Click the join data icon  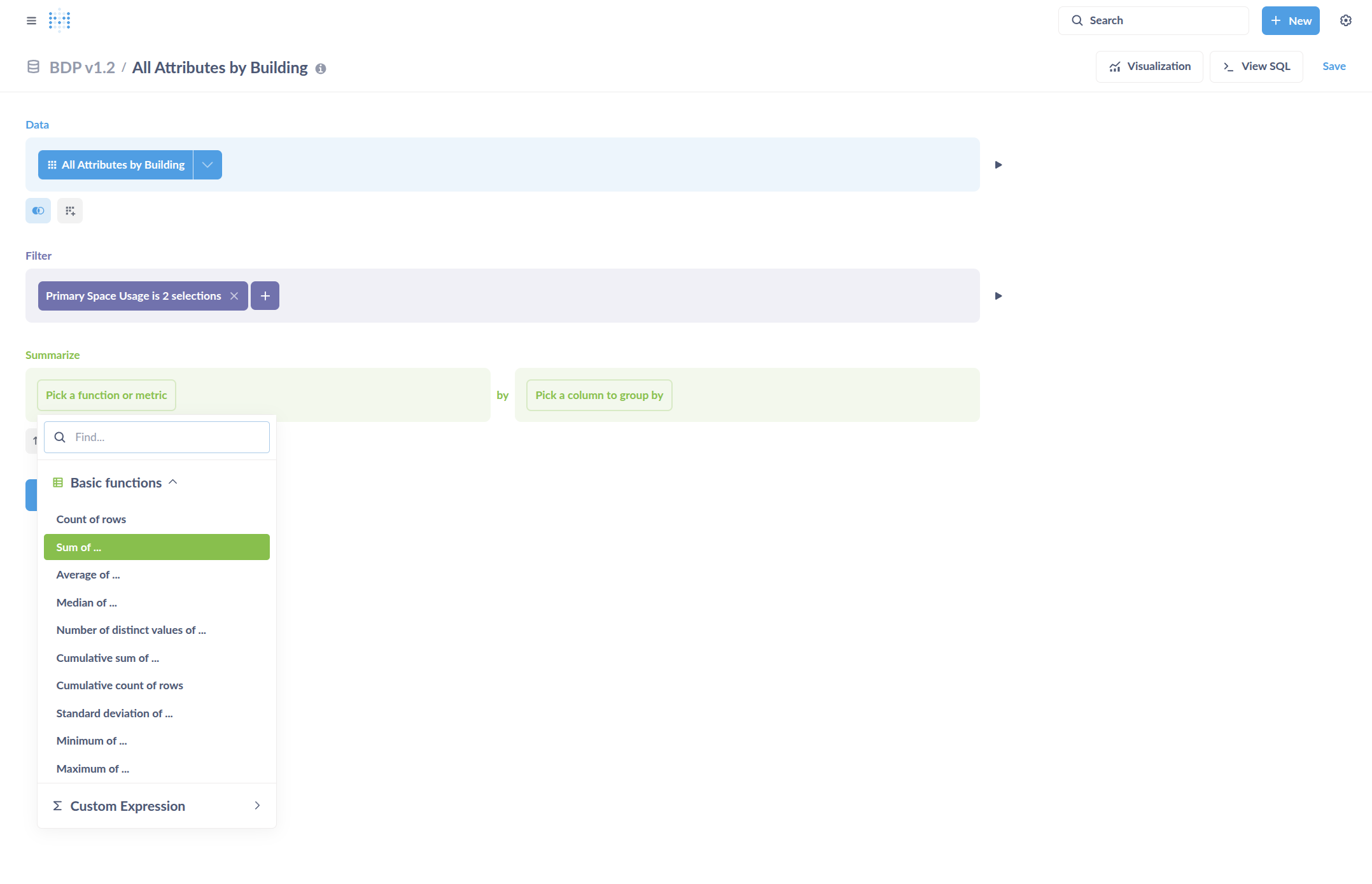tap(38, 211)
